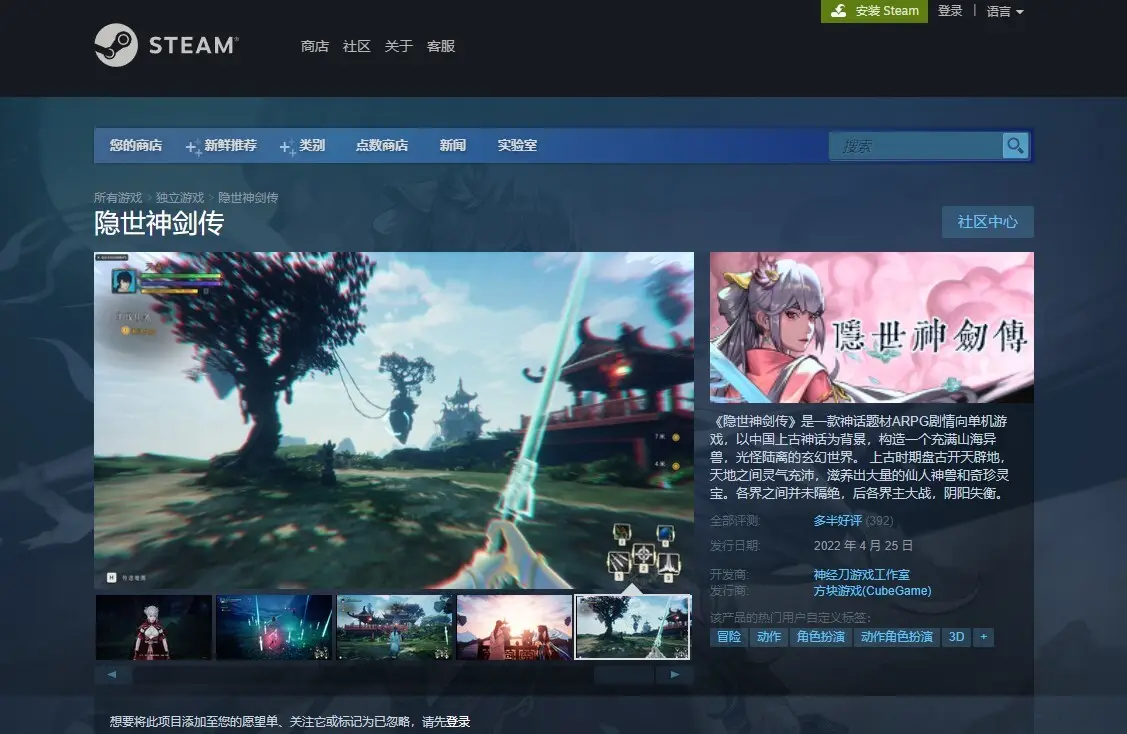Select the red-armored character thumbnail

(154, 627)
